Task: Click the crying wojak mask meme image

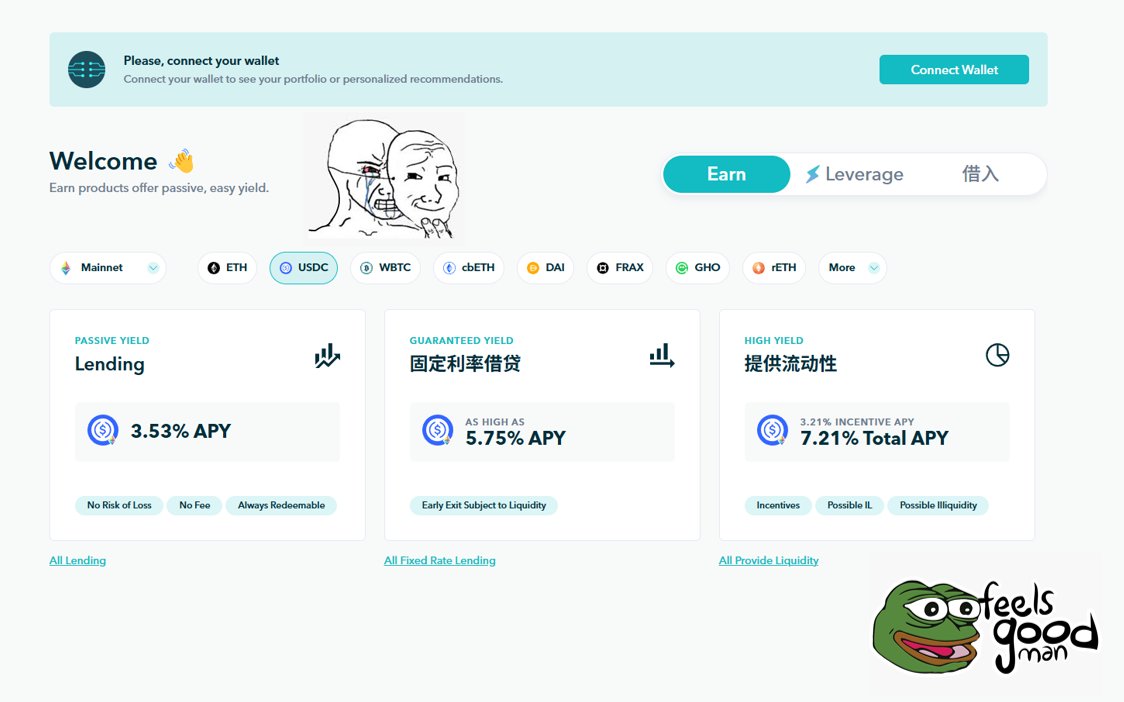Action: (x=383, y=176)
